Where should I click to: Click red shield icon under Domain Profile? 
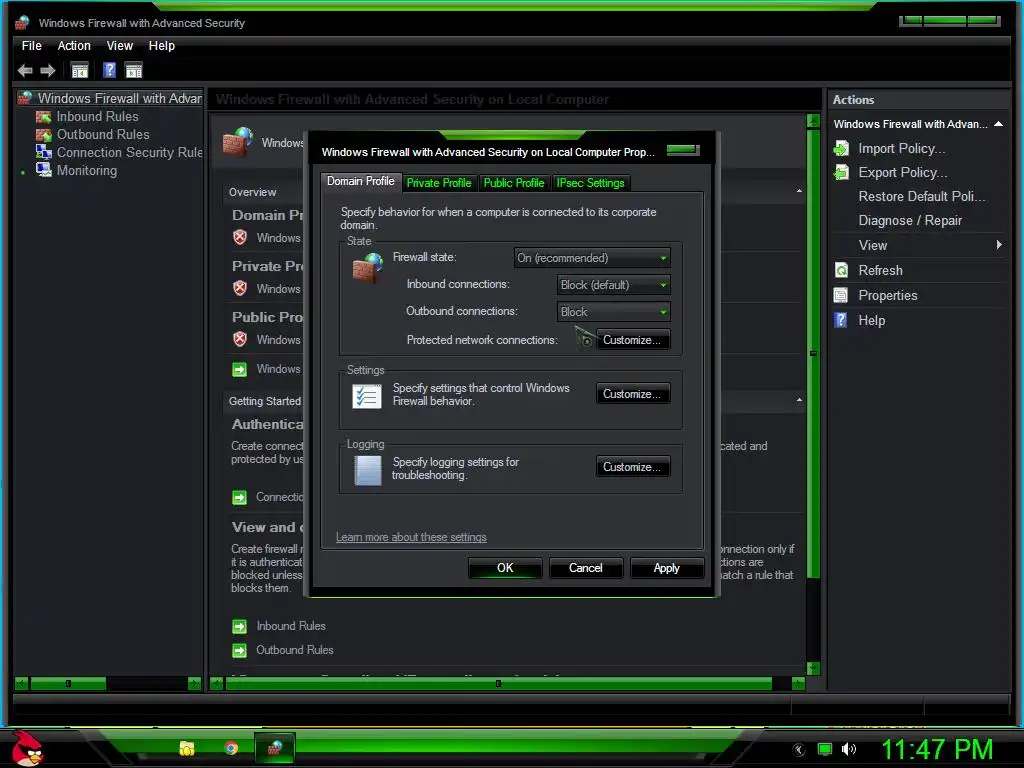(x=240, y=237)
